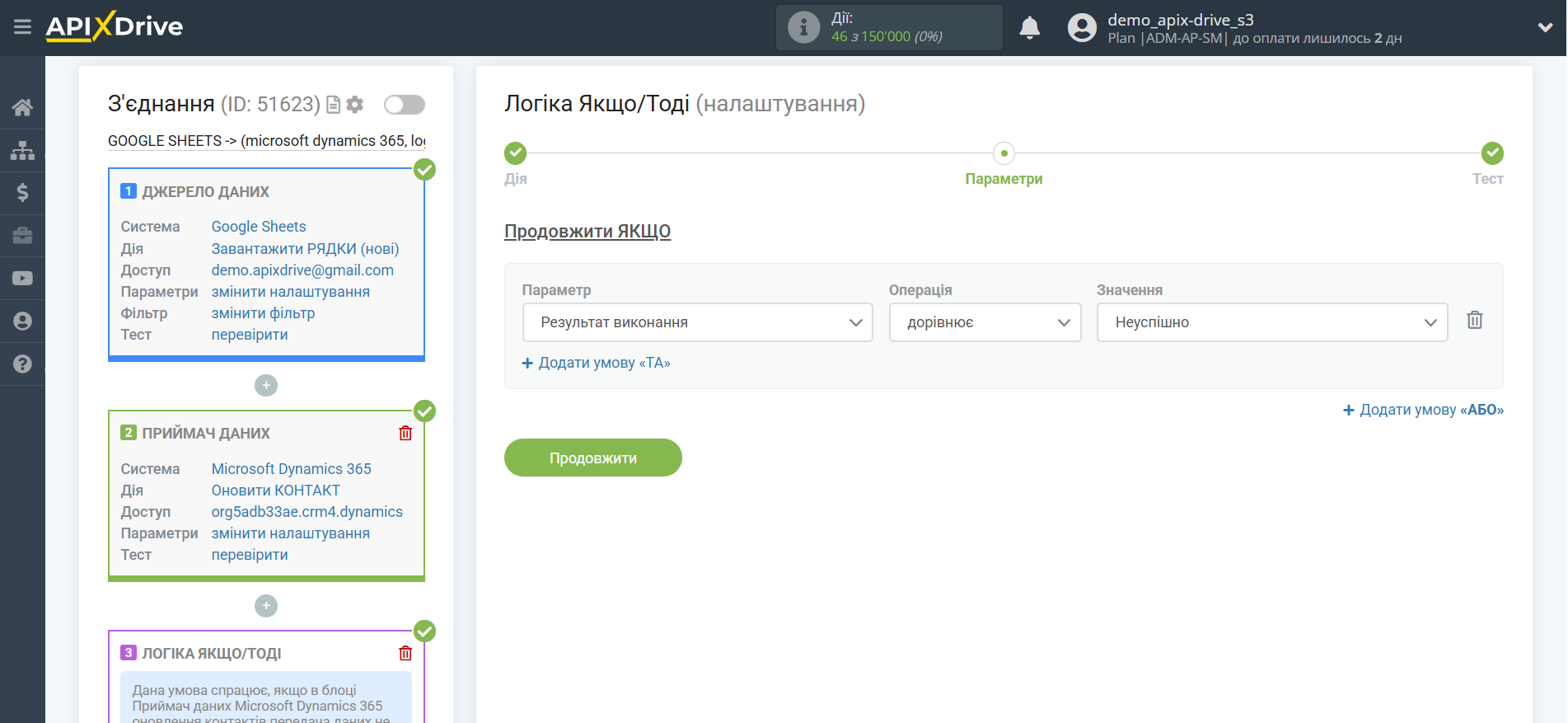Add a block after the data receiver
Screen dimensions: 1568x723
click(266, 606)
